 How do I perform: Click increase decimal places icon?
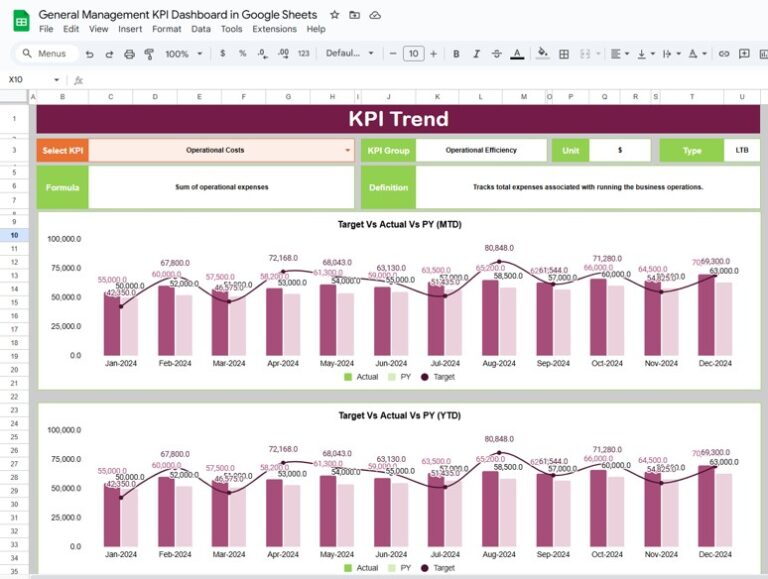pyautogui.click(x=283, y=53)
